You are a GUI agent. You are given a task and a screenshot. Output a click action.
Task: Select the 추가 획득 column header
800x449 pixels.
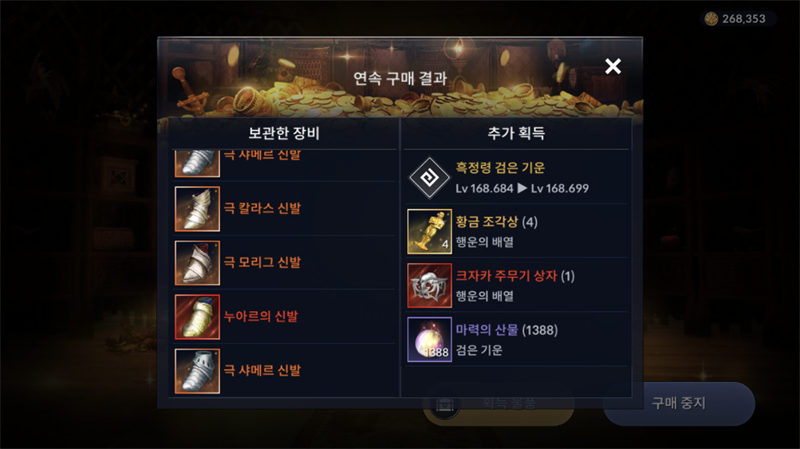(x=516, y=133)
